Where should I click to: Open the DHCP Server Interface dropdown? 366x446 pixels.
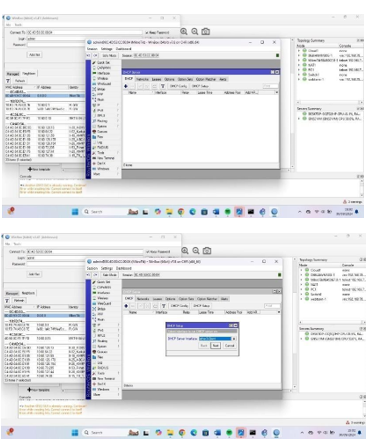pos(234,339)
